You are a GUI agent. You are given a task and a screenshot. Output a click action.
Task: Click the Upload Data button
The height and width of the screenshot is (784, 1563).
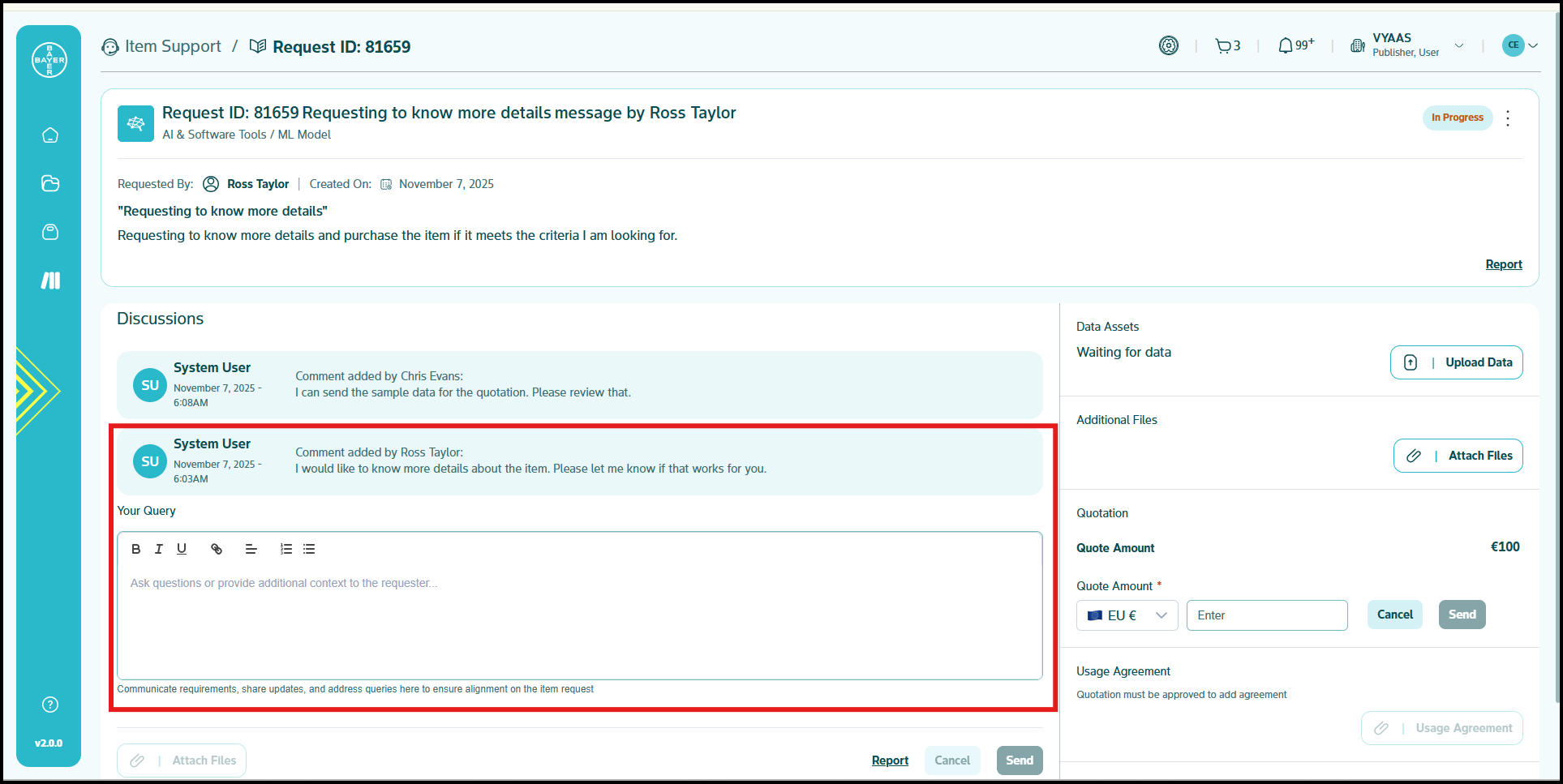click(x=1456, y=362)
